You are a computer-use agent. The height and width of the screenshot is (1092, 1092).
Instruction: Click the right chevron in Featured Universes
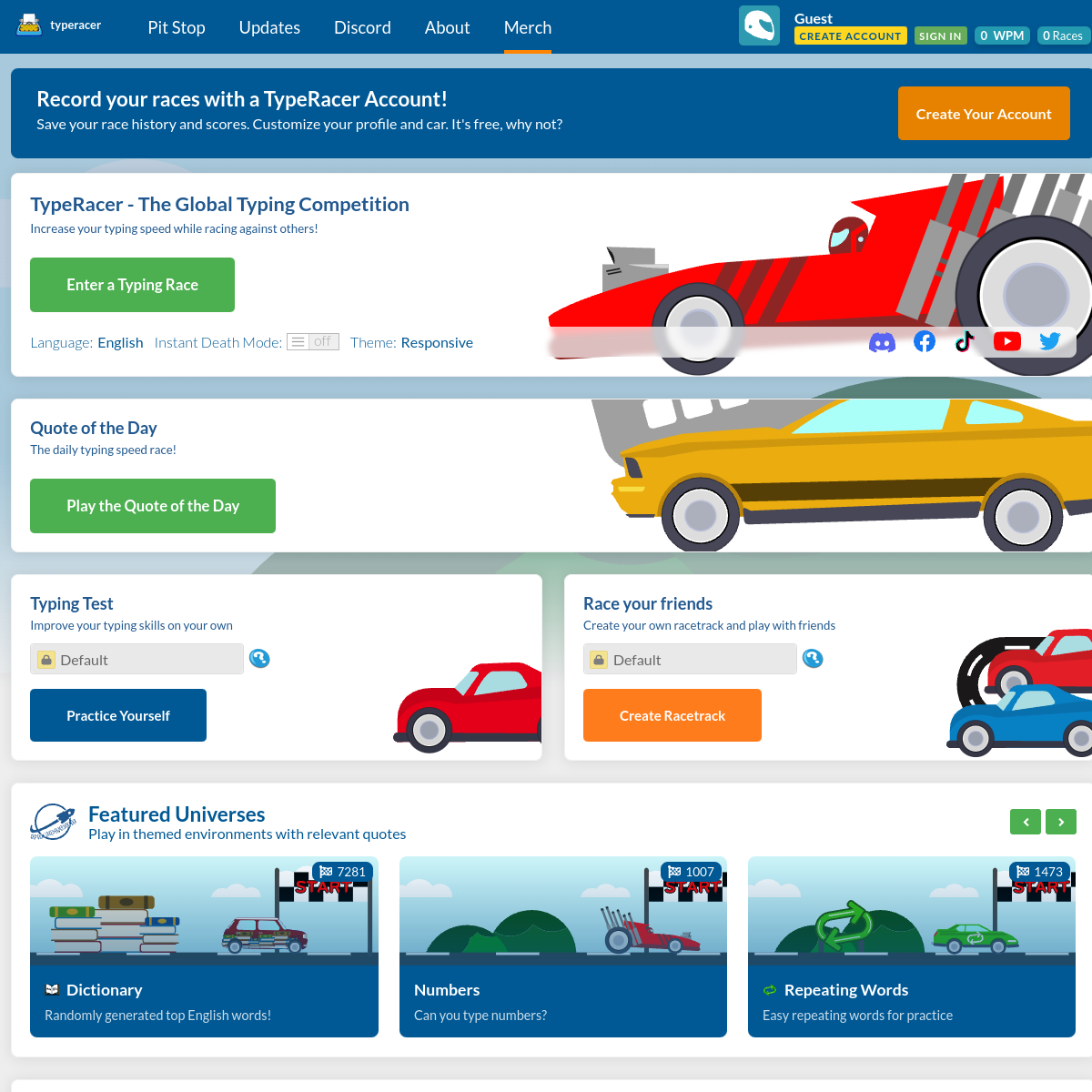[x=1061, y=821]
